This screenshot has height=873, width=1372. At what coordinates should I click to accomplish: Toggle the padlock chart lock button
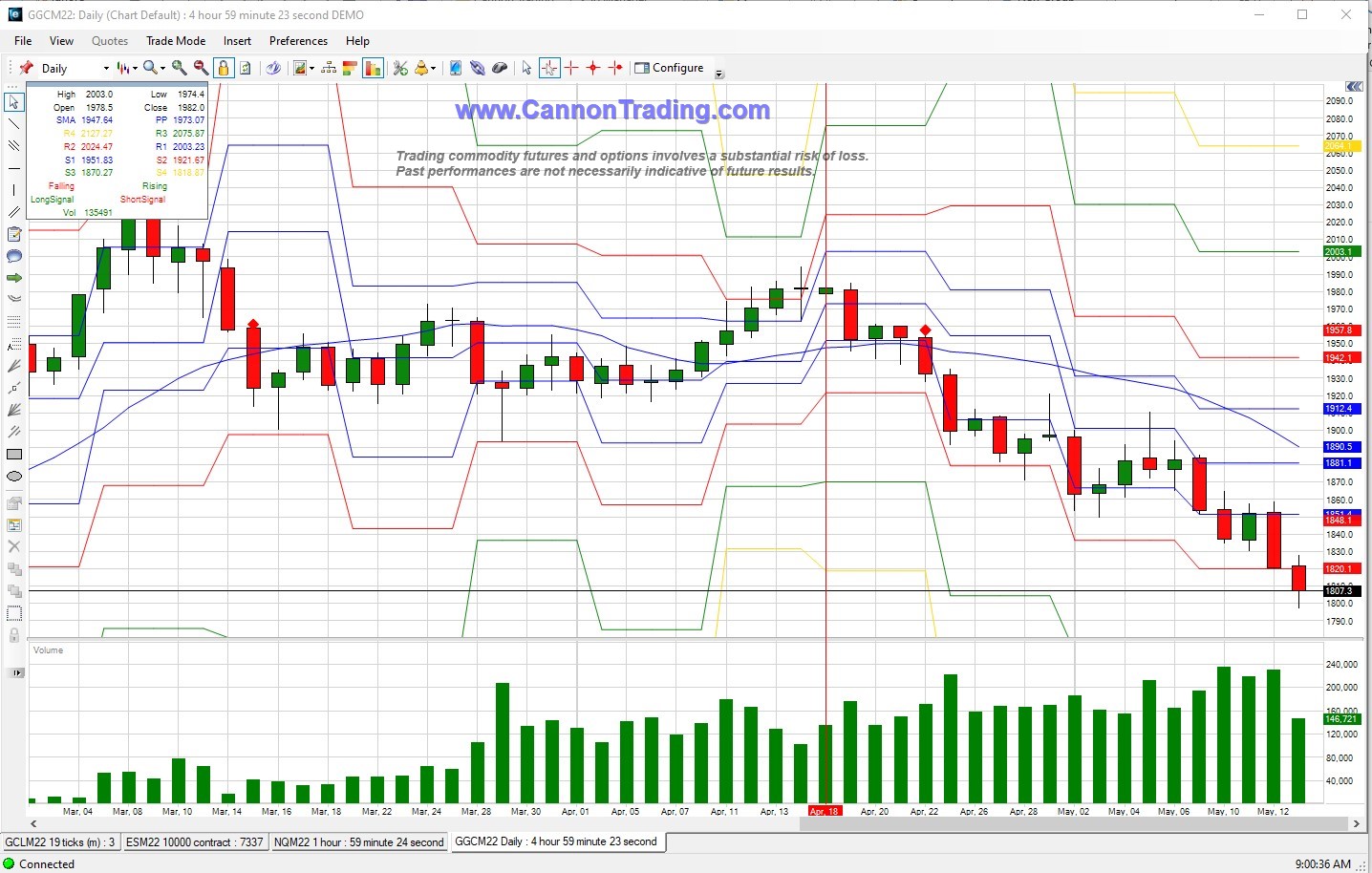[223, 68]
